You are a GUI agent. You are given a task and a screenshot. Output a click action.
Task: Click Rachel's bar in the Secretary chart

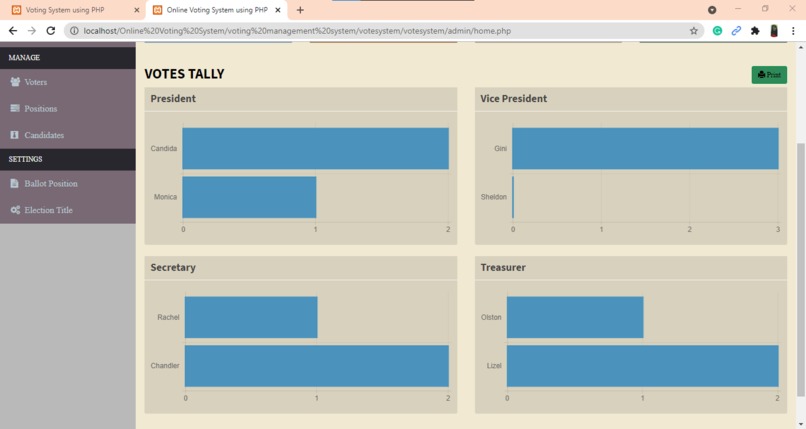251,317
